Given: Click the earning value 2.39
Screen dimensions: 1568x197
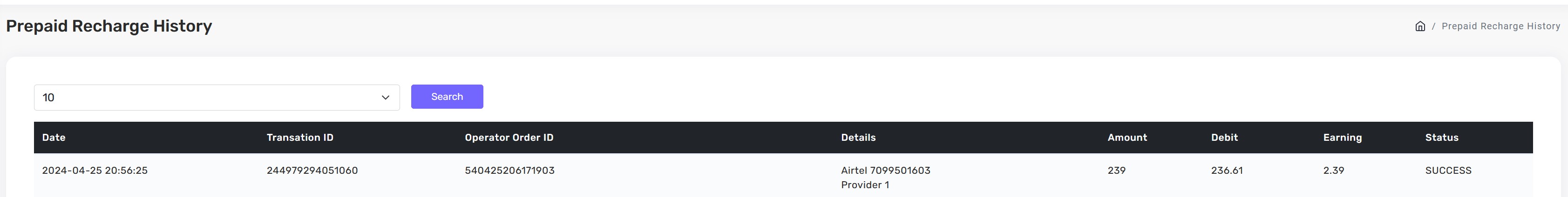Looking at the screenshot, I should coord(1333,170).
